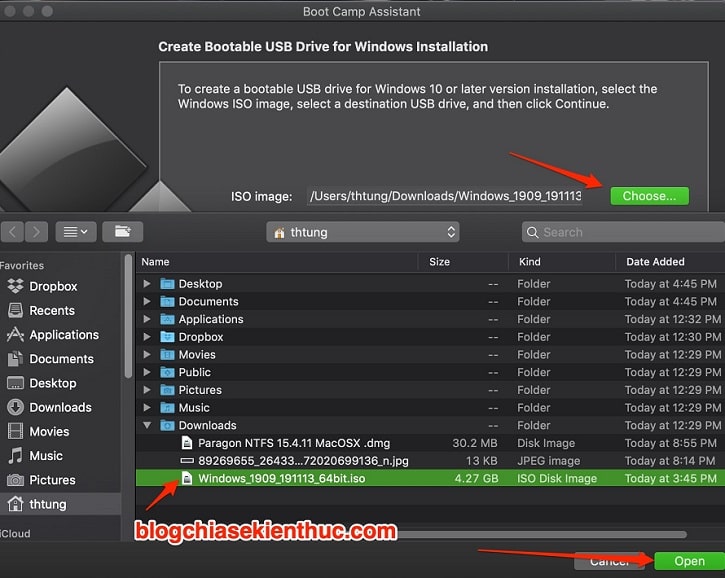Sort by the Size column header
This screenshot has width=725, height=578.
coord(439,262)
